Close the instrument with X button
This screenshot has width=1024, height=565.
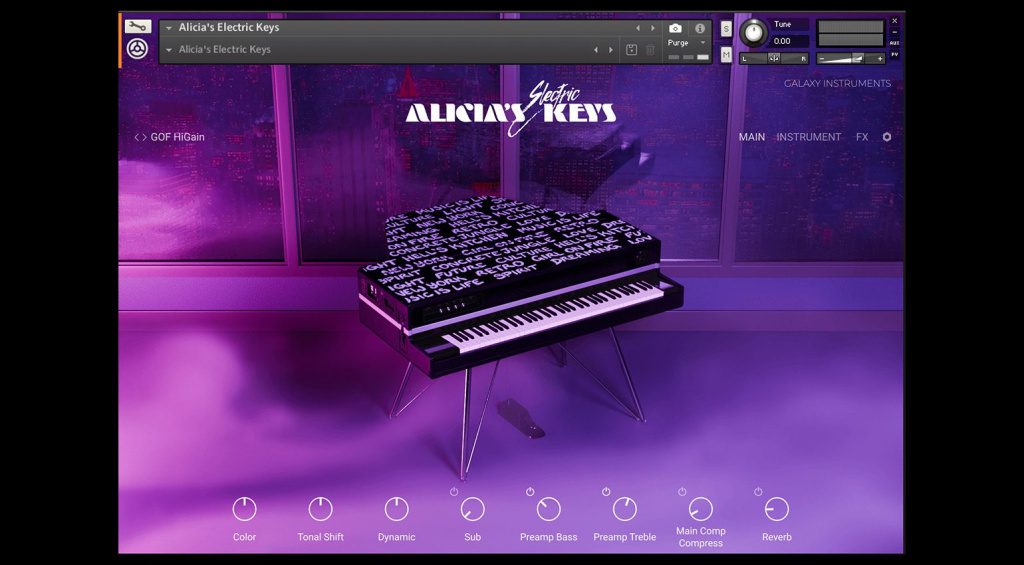tap(895, 22)
